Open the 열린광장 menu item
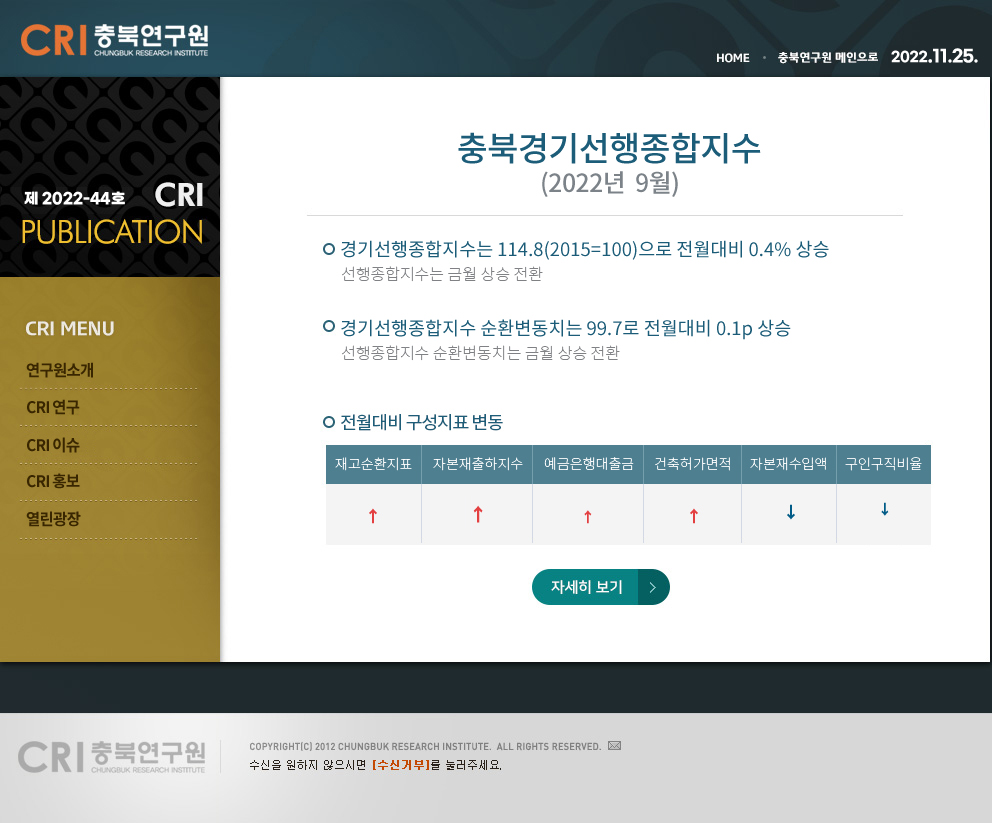The height and width of the screenshot is (823, 992). point(53,519)
